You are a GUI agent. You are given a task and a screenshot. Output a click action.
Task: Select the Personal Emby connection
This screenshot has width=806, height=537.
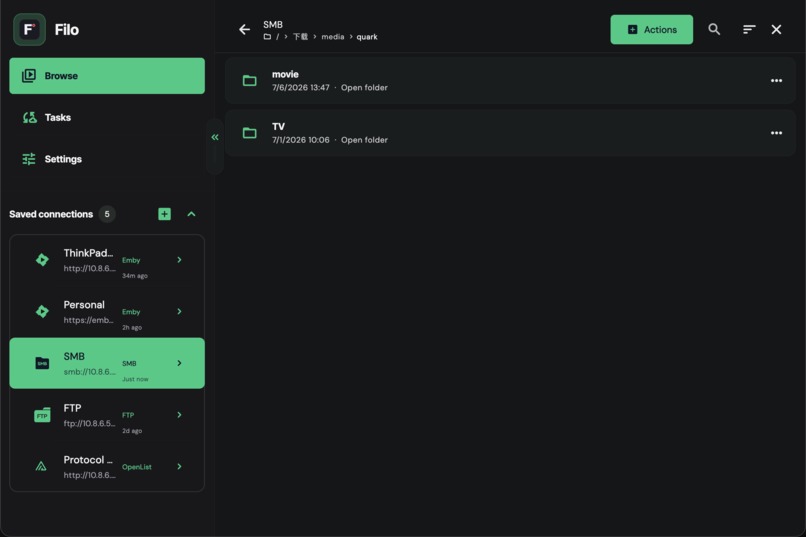(x=107, y=311)
